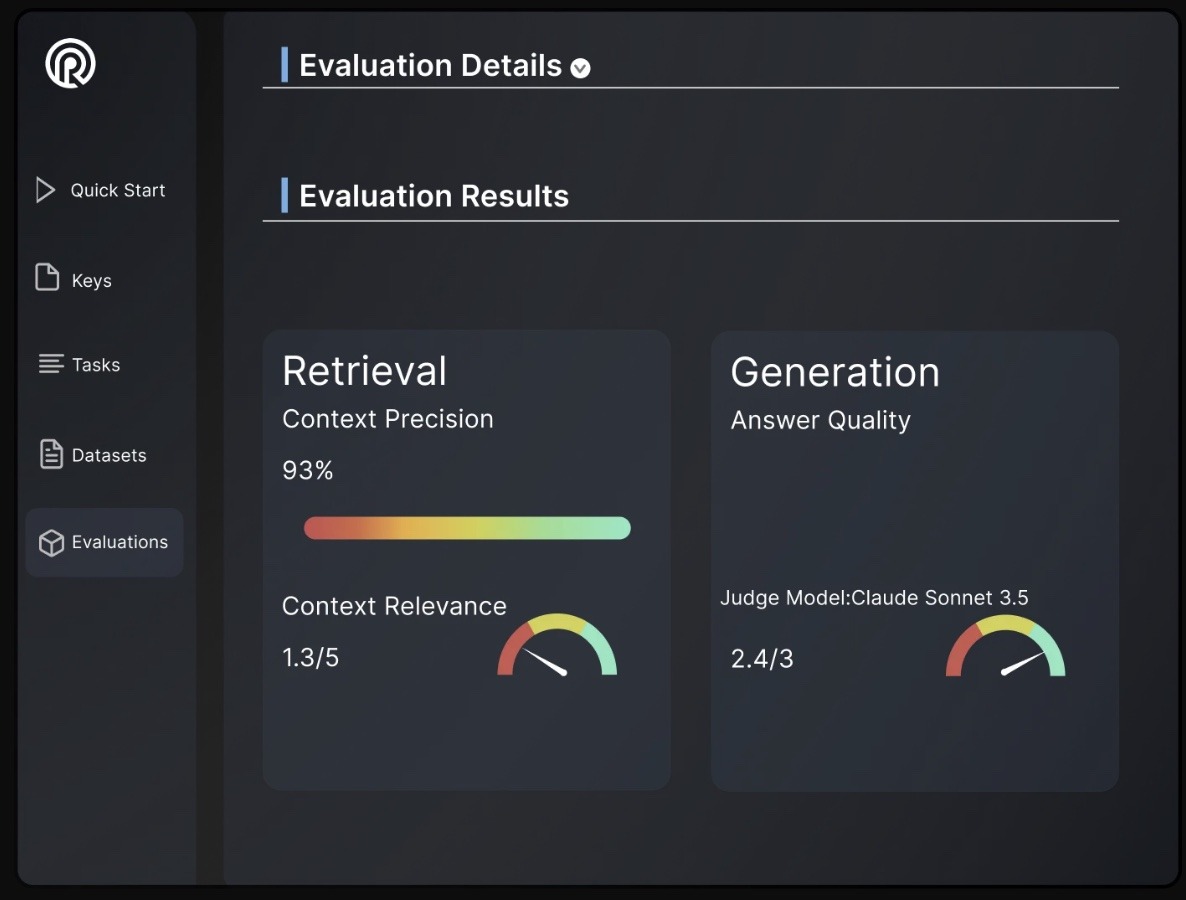This screenshot has width=1186, height=900.
Task: Click the Datasets document icon
Action: click(x=50, y=454)
